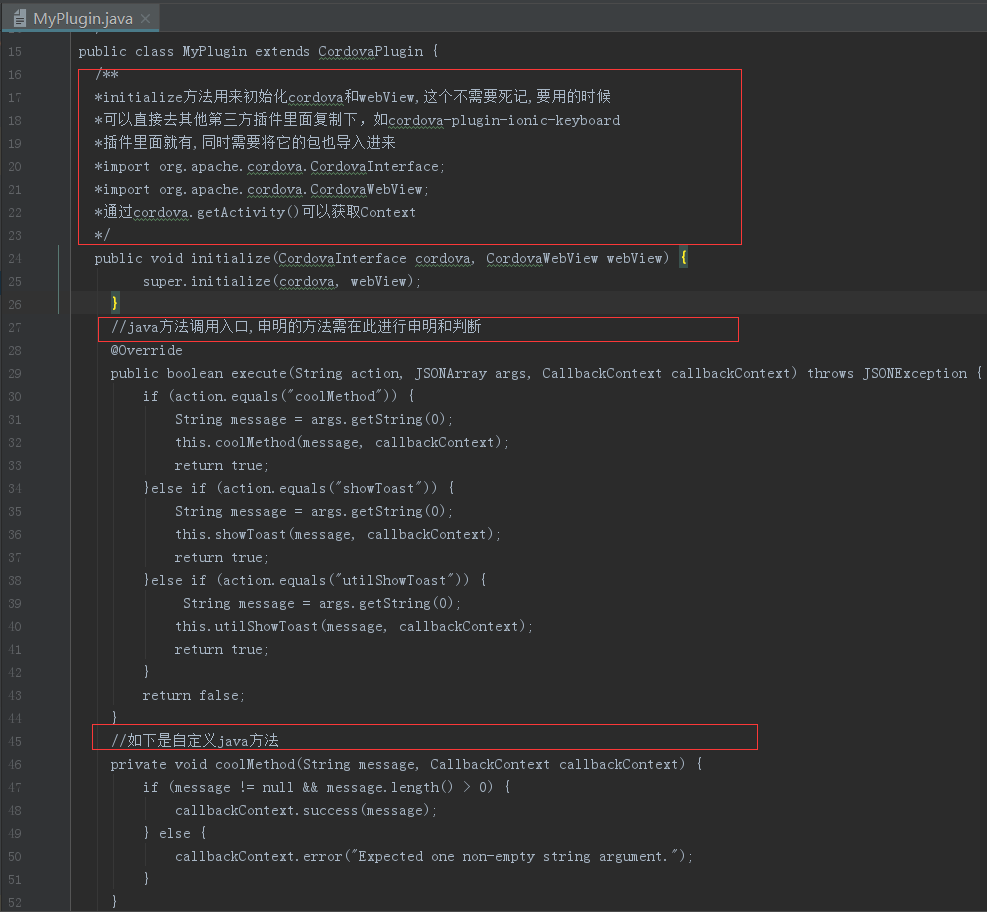The image size is (987, 912).
Task: Click the "showToast" string literal
Action: (x=379, y=488)
